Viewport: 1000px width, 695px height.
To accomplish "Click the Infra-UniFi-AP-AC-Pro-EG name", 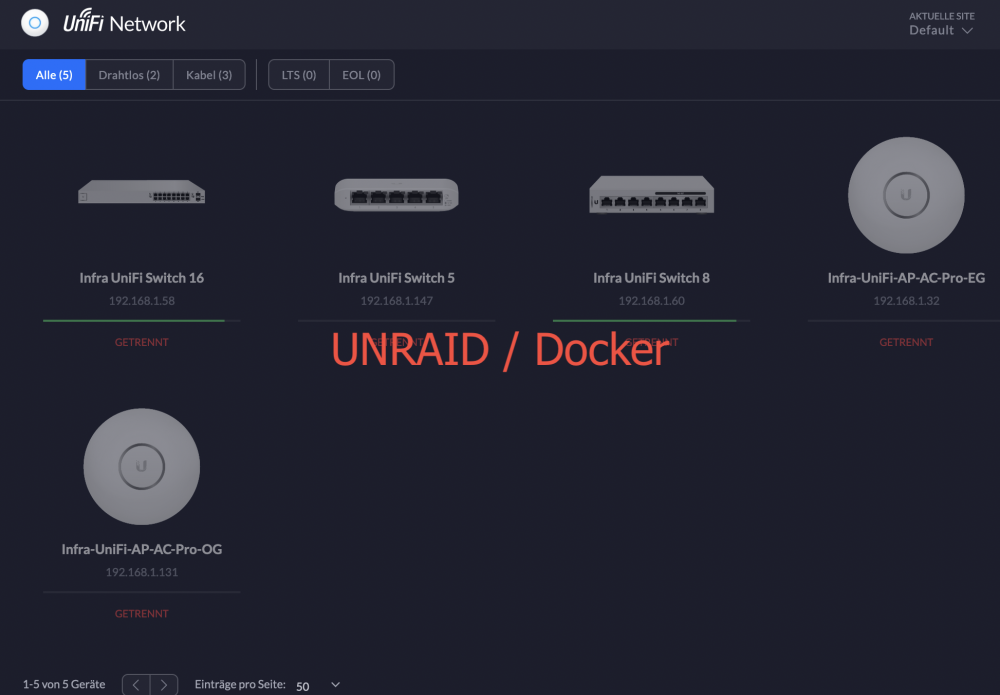I will click(x=906, y=278).
